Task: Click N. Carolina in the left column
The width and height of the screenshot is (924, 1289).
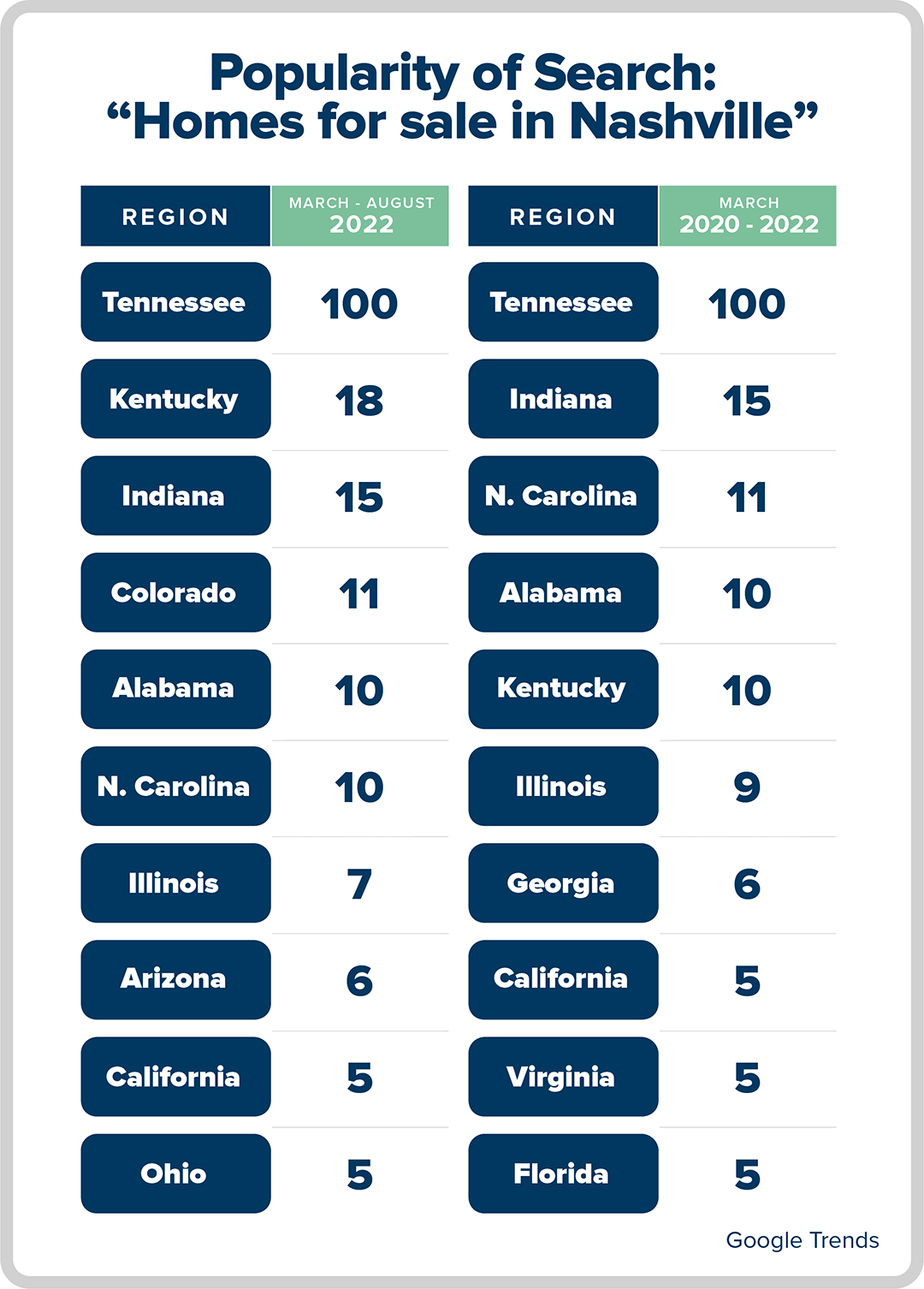Action: pos(175,786)
